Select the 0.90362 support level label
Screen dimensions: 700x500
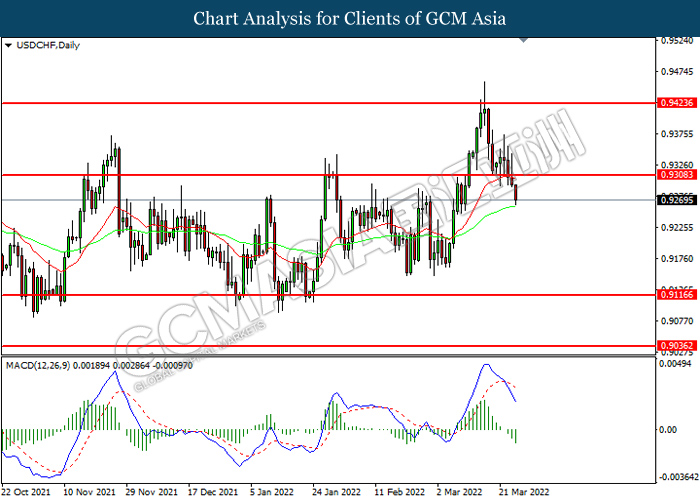point(677,346)
